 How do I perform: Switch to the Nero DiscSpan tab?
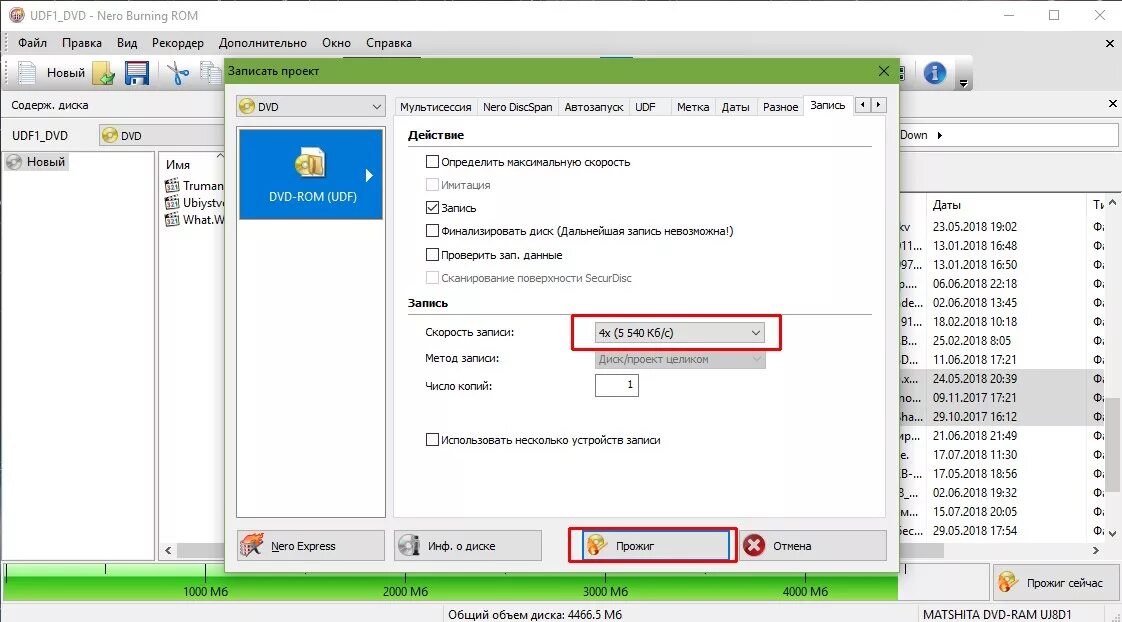pyautogui.click(x=517, y=107)
